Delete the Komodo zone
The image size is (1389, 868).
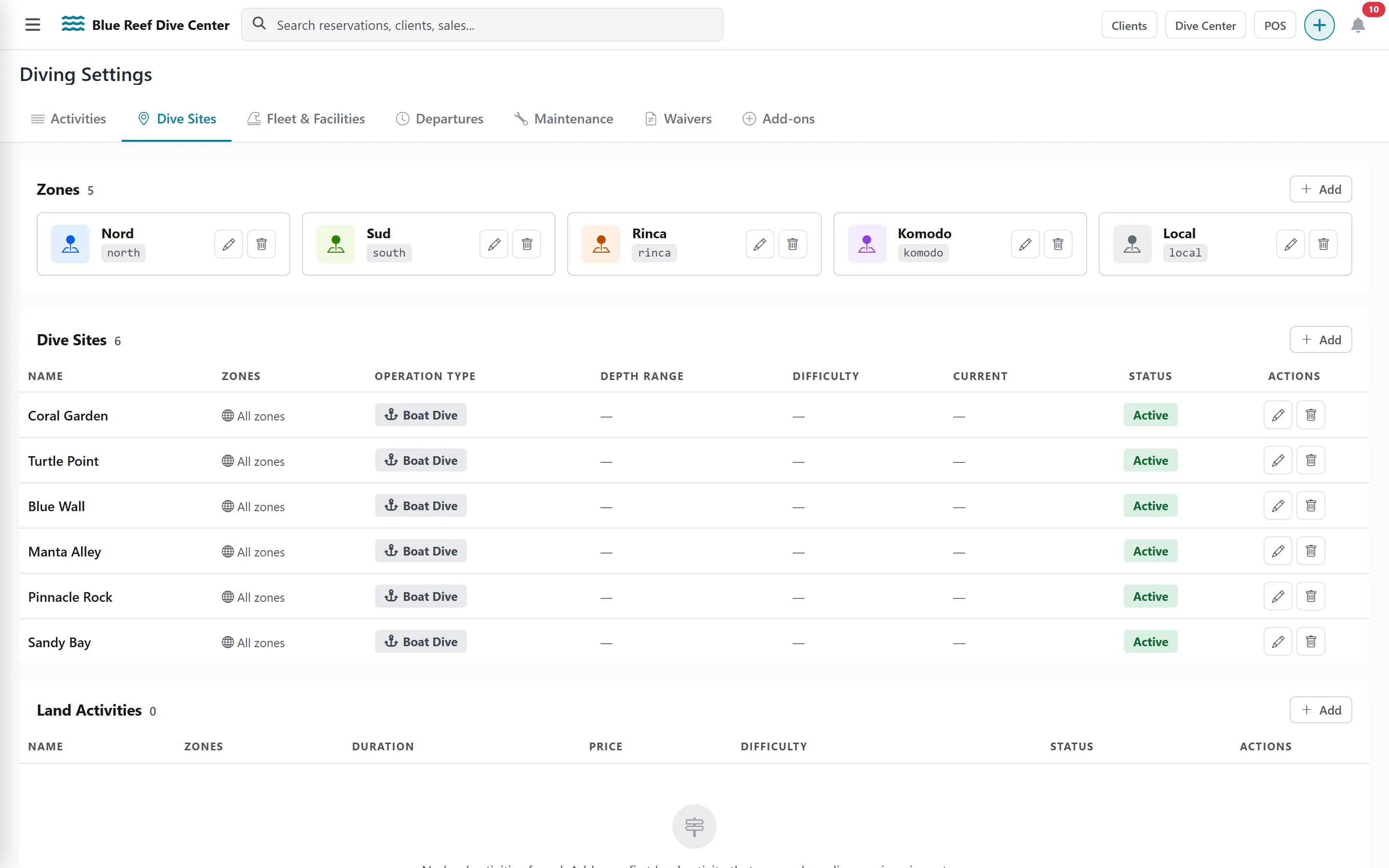tap(1059, 244)
